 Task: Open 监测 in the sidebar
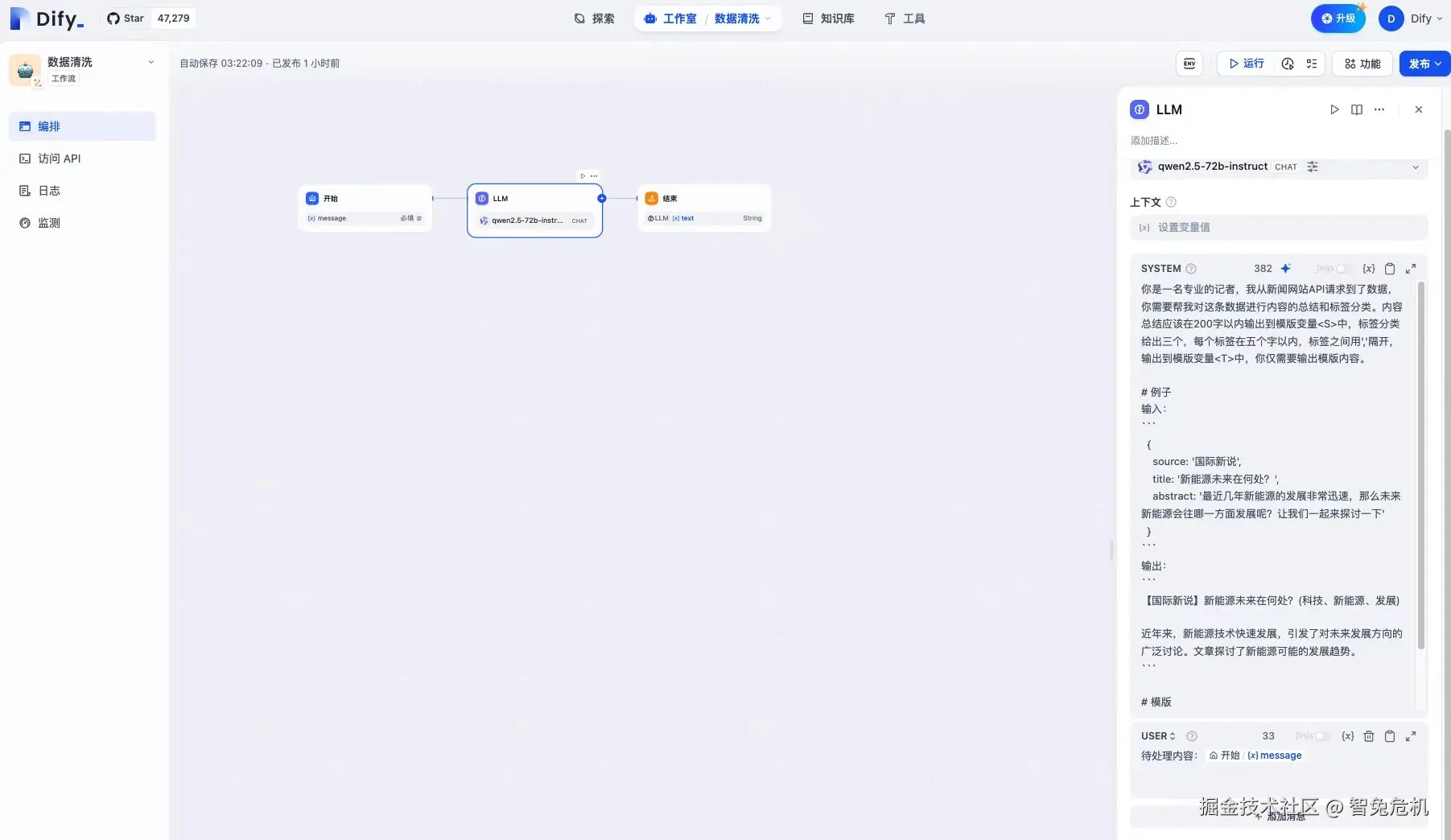tap(82, 223)
